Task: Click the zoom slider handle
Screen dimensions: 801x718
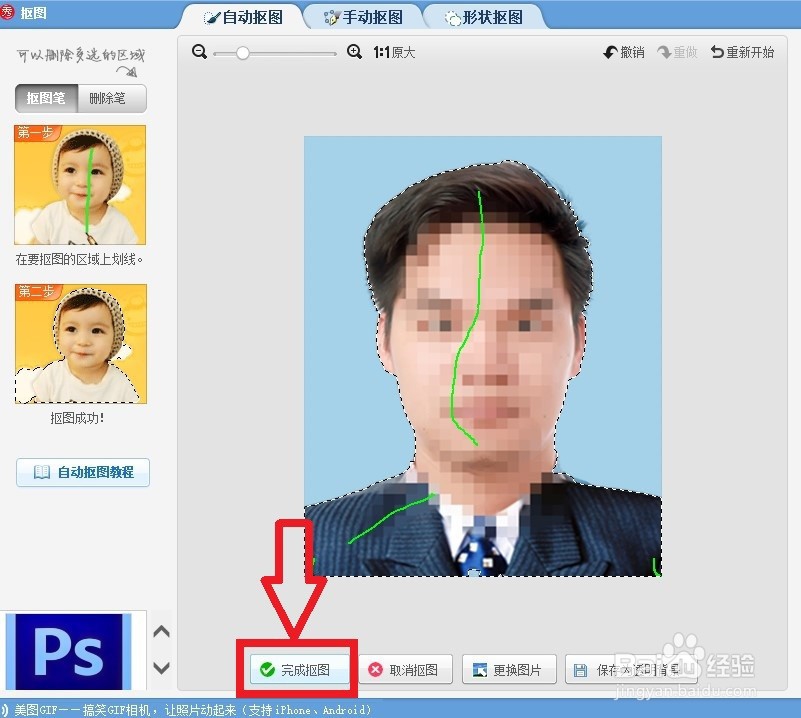Action: click(242, 52)
